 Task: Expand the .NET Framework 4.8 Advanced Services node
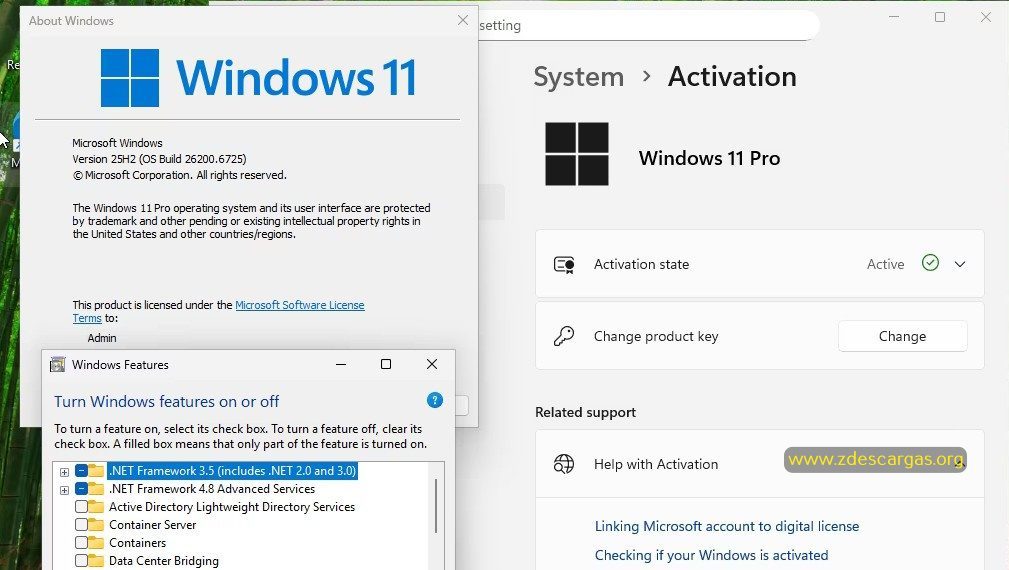(x=64, y=490)
